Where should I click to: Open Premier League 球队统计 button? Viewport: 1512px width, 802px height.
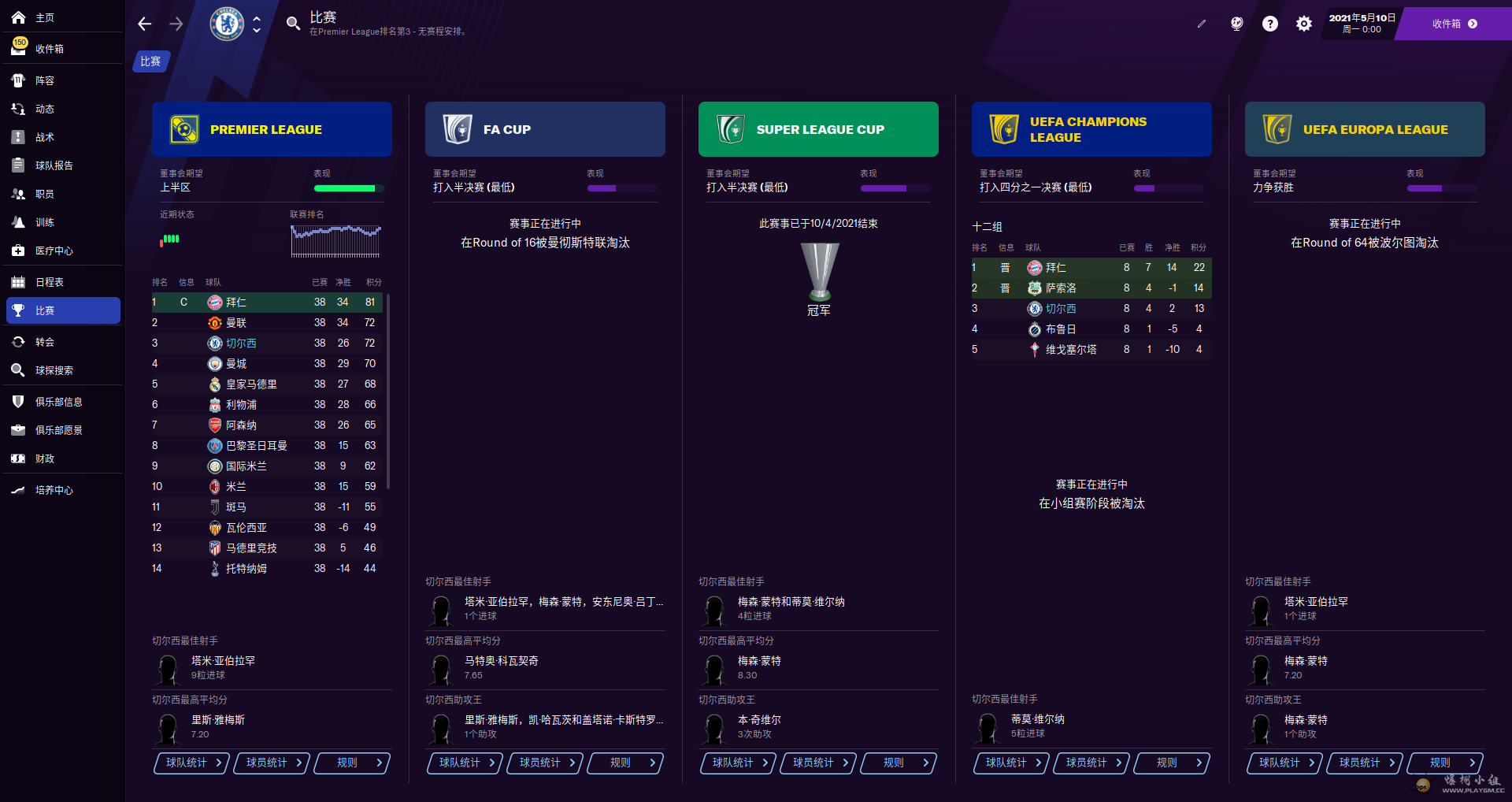point(192,763)
